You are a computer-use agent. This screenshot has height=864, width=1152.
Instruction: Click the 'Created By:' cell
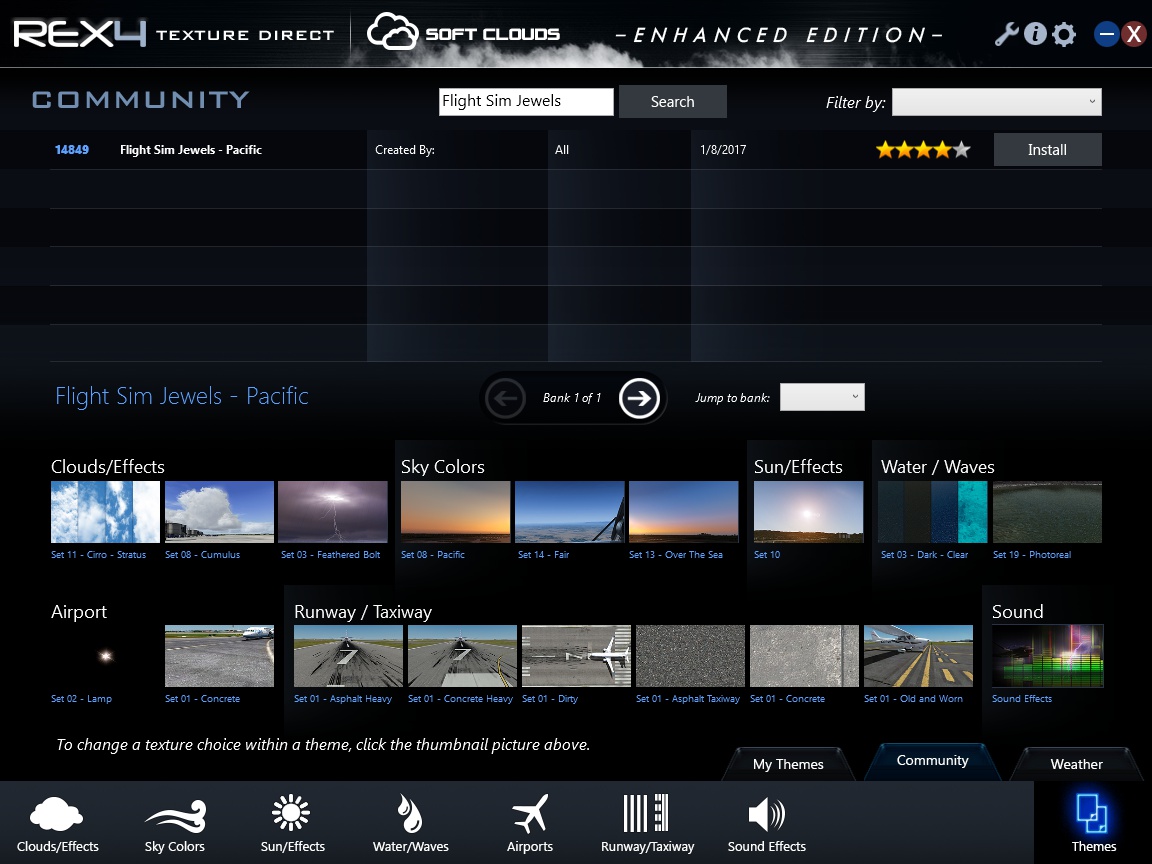405,150
